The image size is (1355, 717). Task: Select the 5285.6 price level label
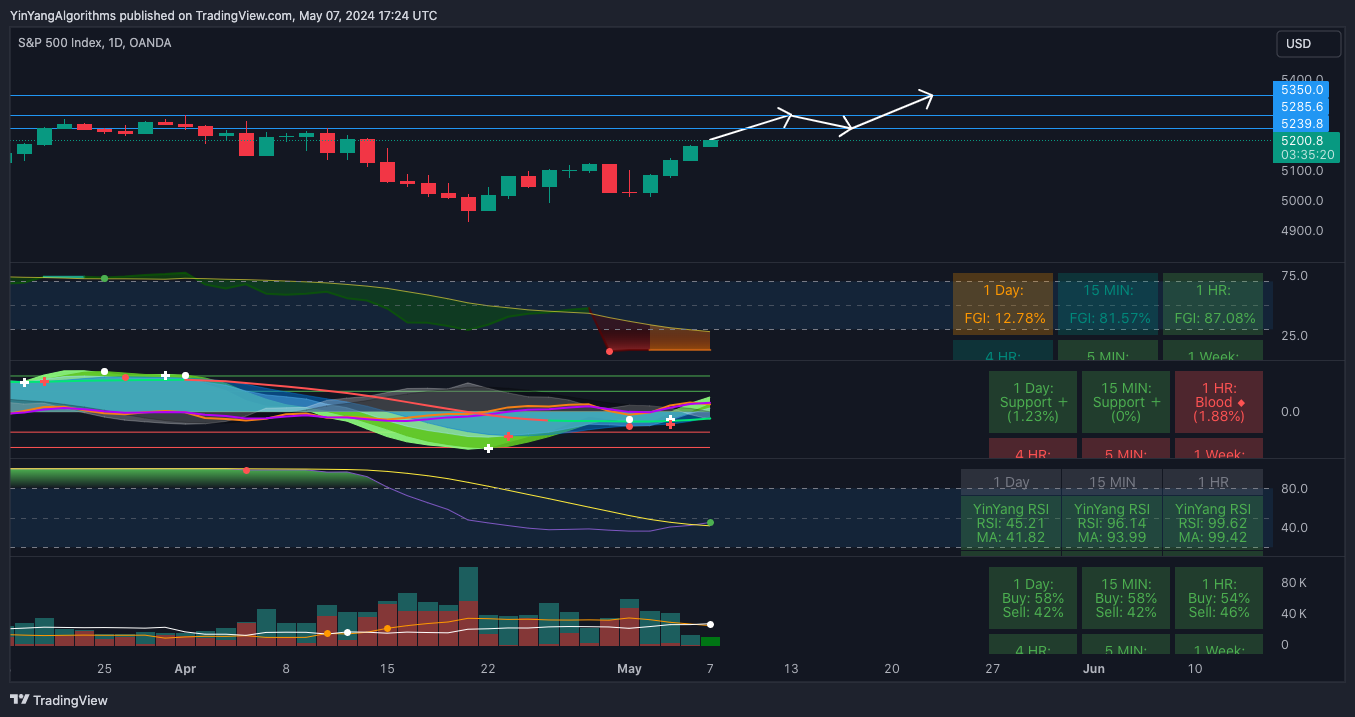[x=1300, y=106]
